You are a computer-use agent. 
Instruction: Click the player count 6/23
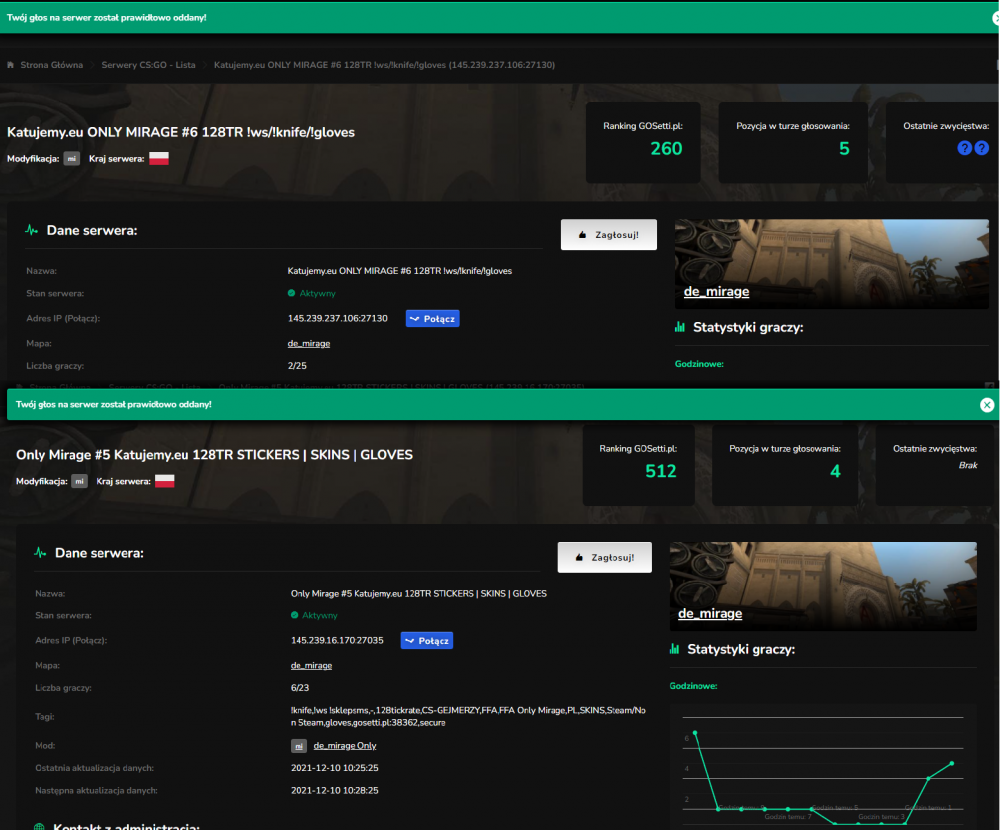pos(300,688)
